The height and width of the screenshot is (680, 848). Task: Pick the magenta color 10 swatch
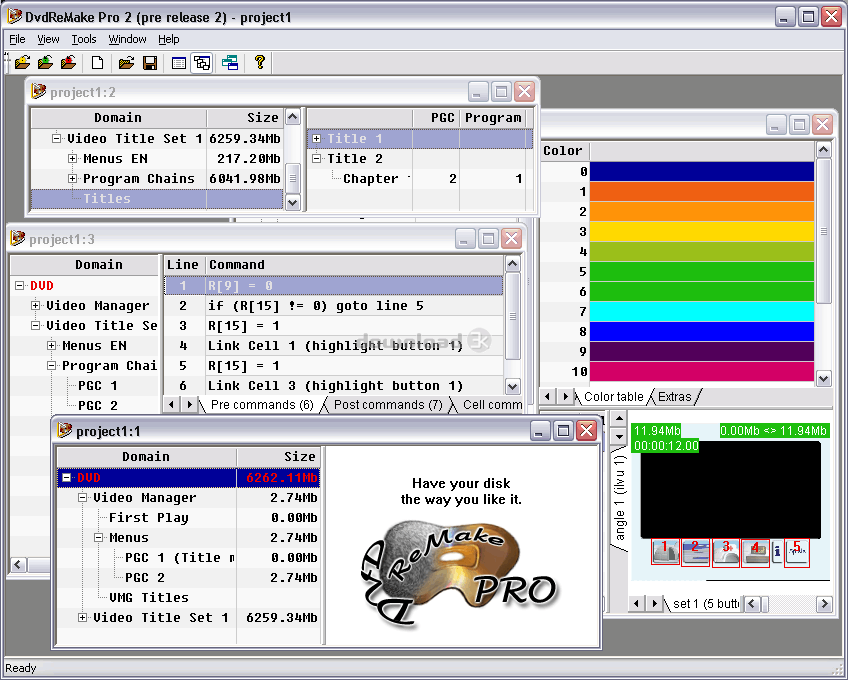(701, 371)
